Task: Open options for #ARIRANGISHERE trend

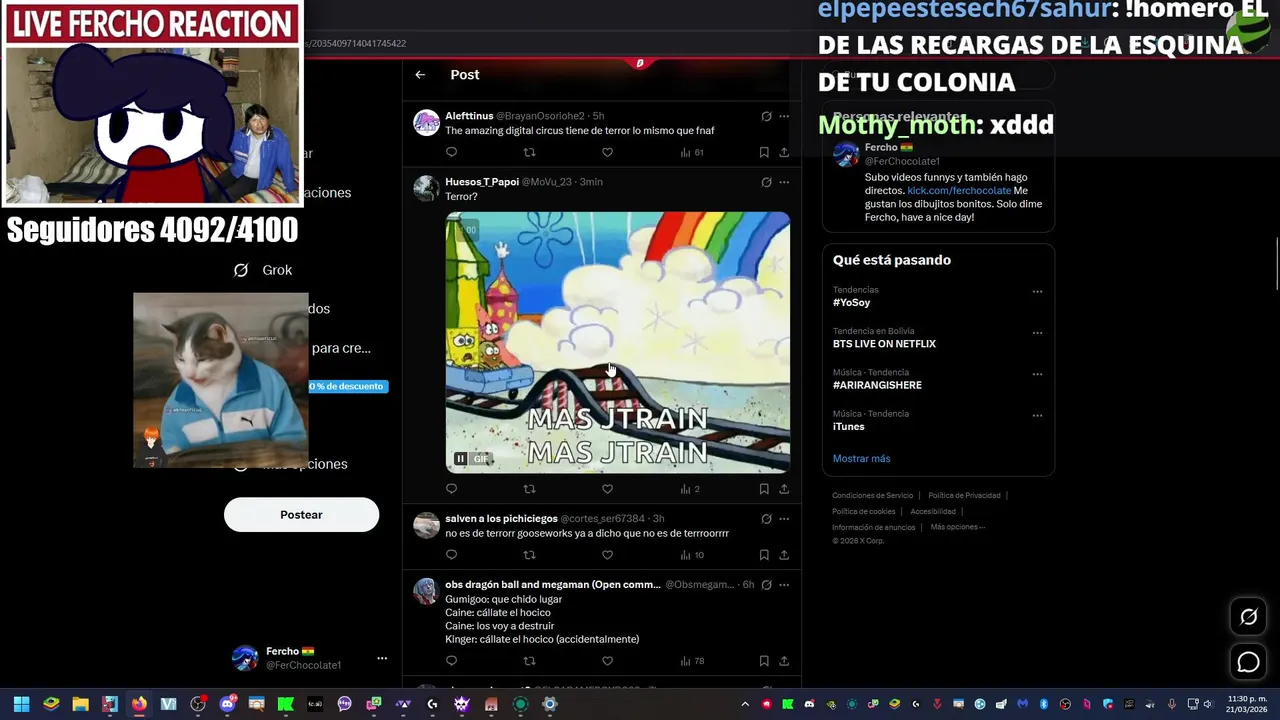Action: click(x=1037, y=374)
